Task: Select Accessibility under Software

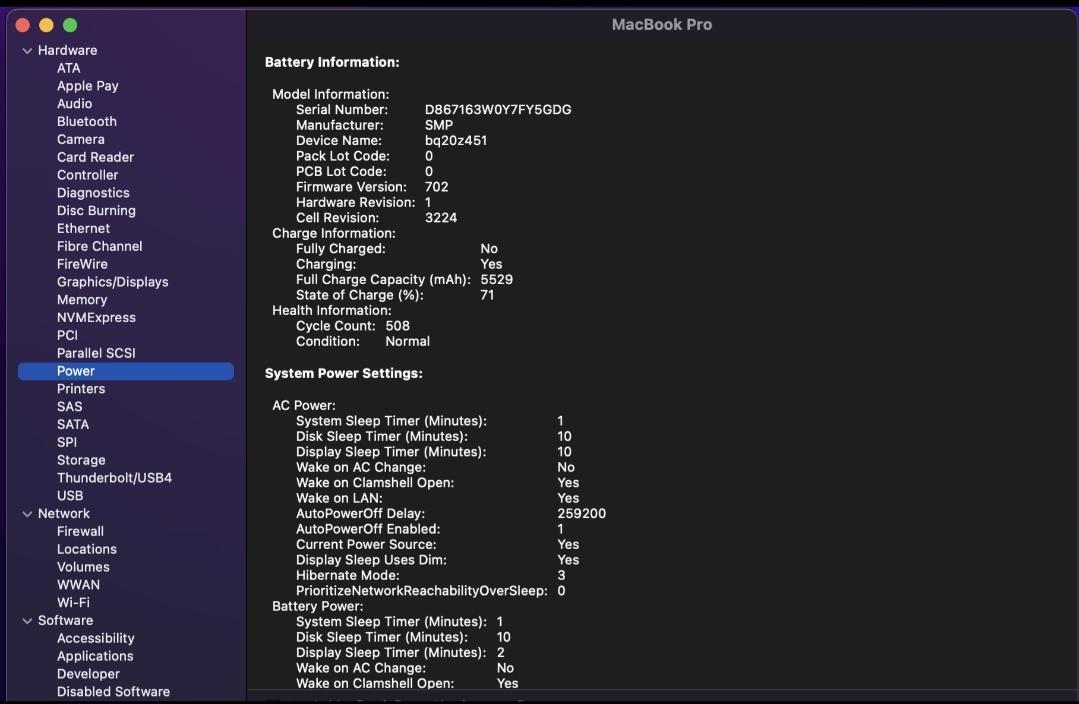Action: [x=96, y=639]
